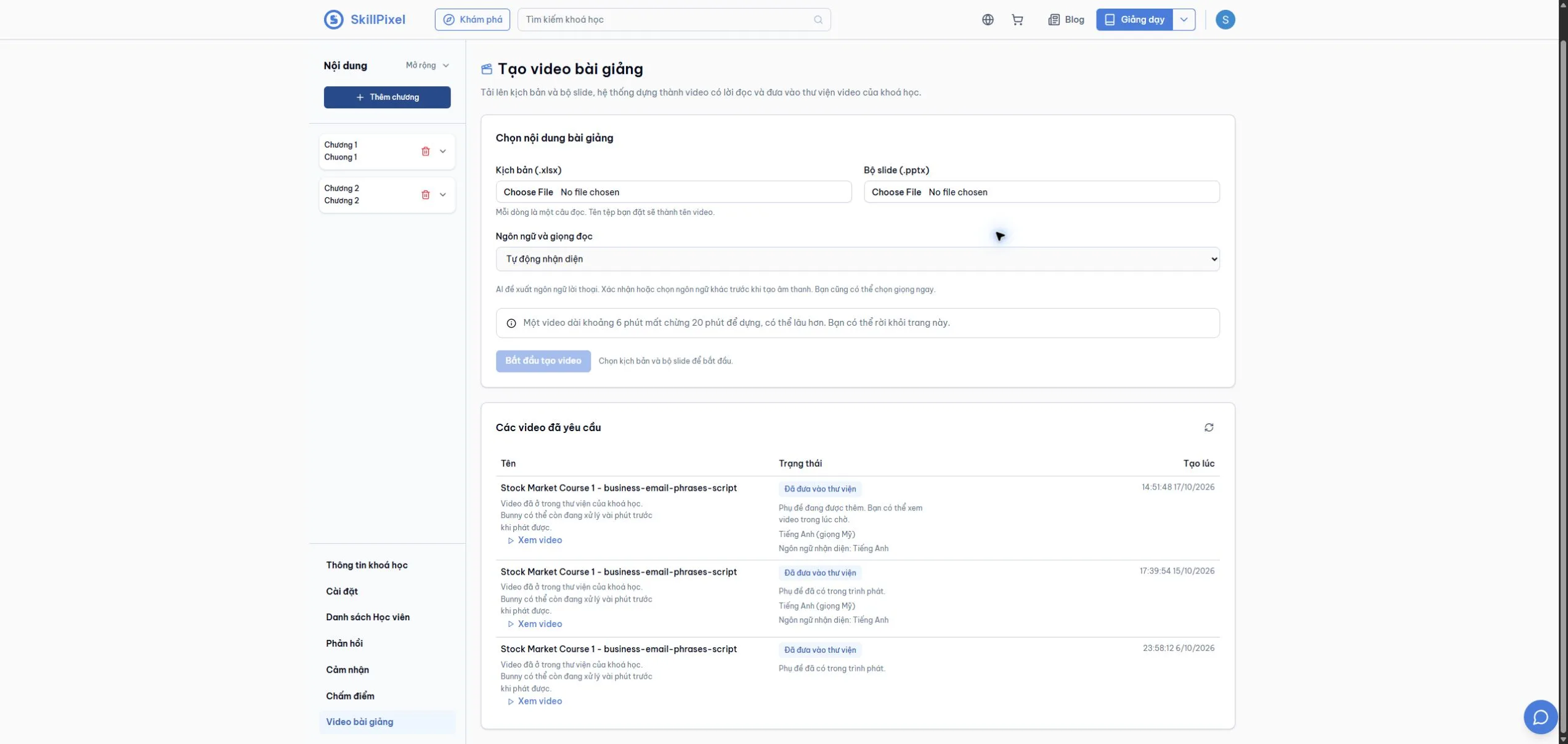The height and width of the screenshot is (744, 1568).
Task: Open the Giảng dạy dropdown arrow
Action: pos(1184,20)
